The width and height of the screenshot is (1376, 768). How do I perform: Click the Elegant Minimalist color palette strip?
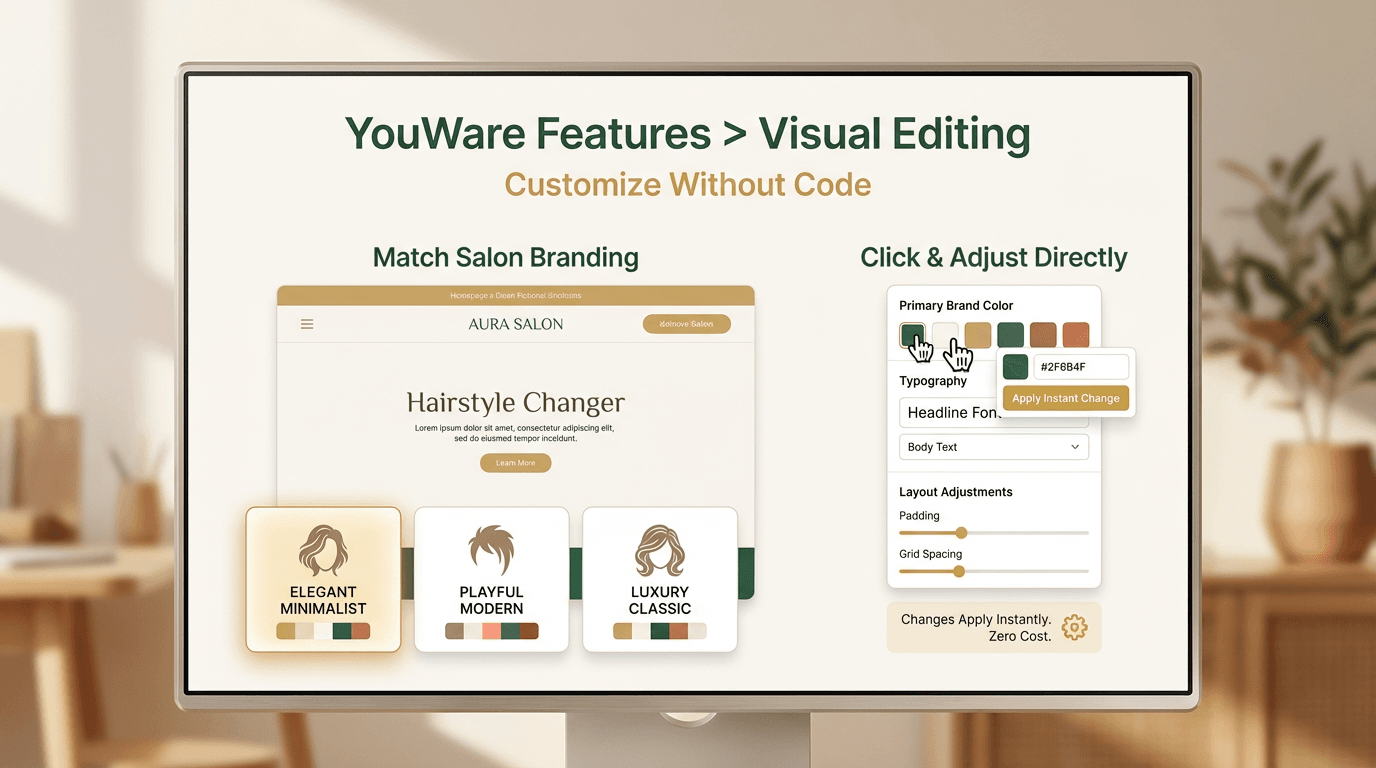coord(323,631)
